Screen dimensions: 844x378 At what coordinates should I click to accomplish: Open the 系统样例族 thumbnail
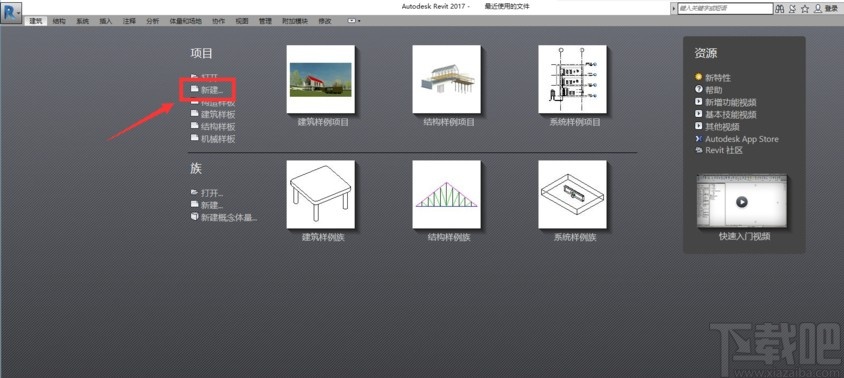point(572,194)
